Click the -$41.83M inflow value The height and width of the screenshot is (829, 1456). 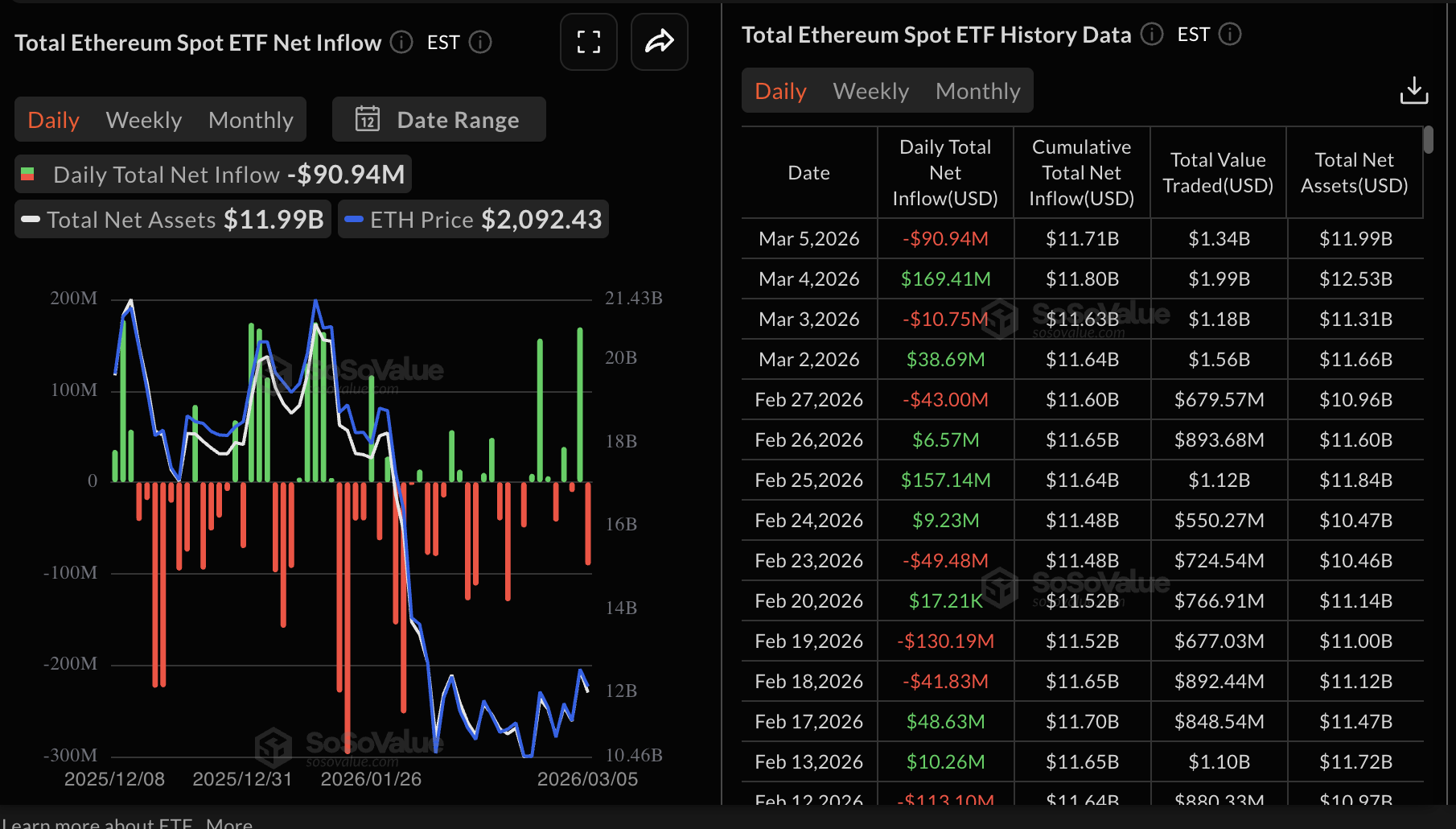[x=945, y=682]
